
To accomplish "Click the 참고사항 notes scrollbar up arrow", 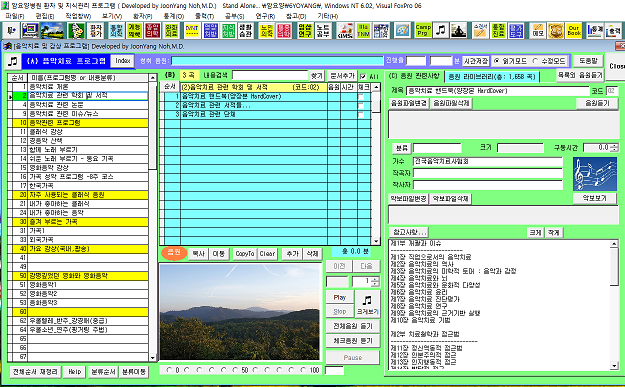I will tap(614, 244).
